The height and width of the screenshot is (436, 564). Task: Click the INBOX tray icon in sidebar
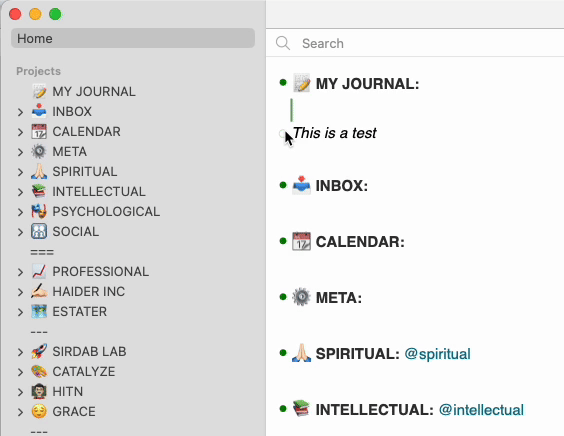click(x=39, y=112)
